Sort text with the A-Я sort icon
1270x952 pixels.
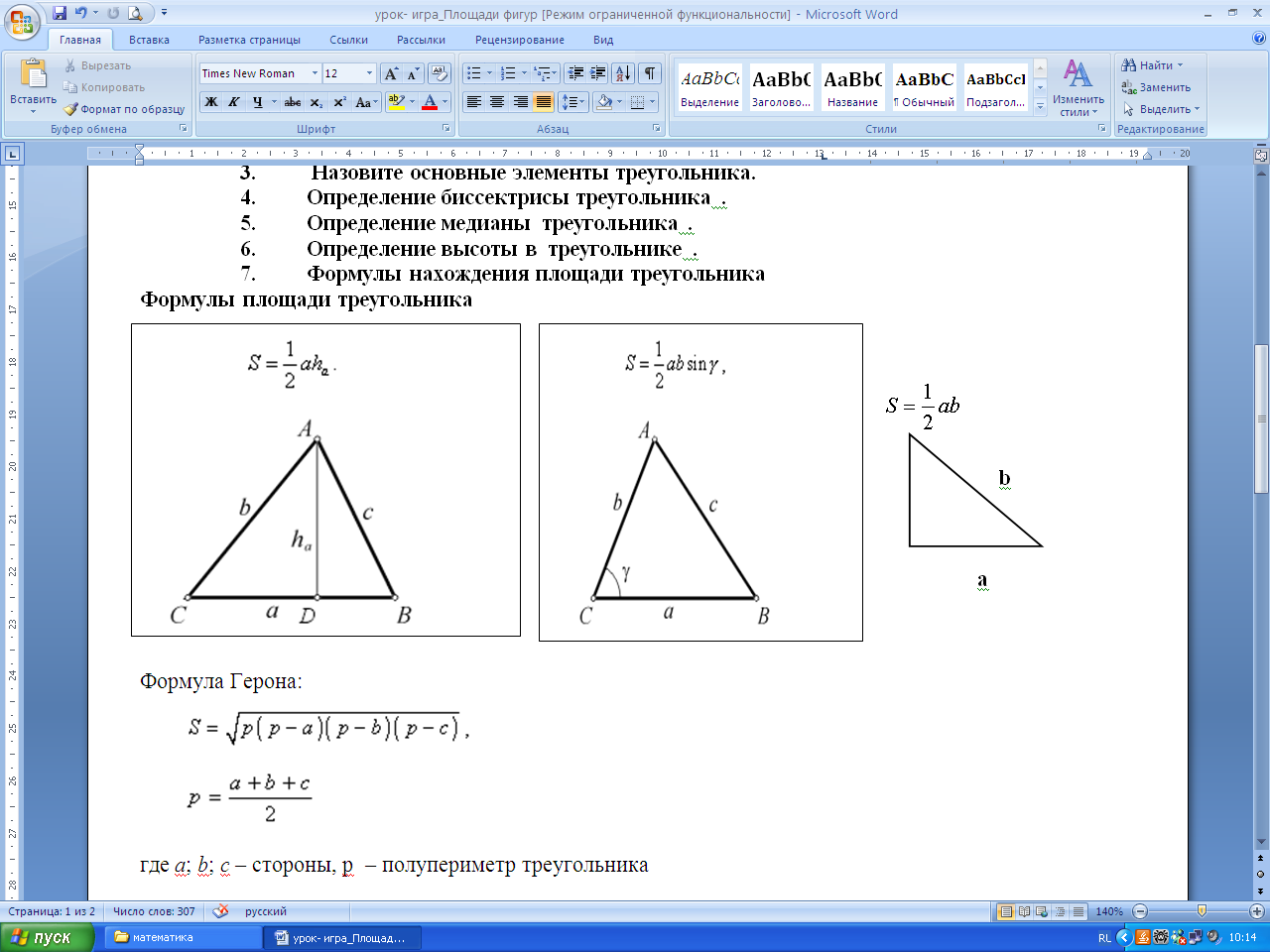(x=623, y=73)
